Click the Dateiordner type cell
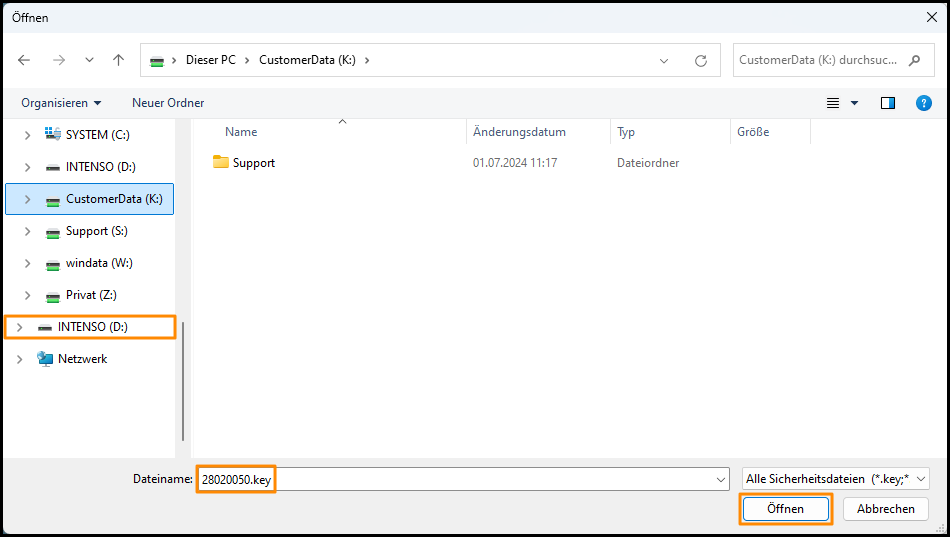The height and width of the screenshot is (537, 950). pyautogui.click(x=648, y=162)
